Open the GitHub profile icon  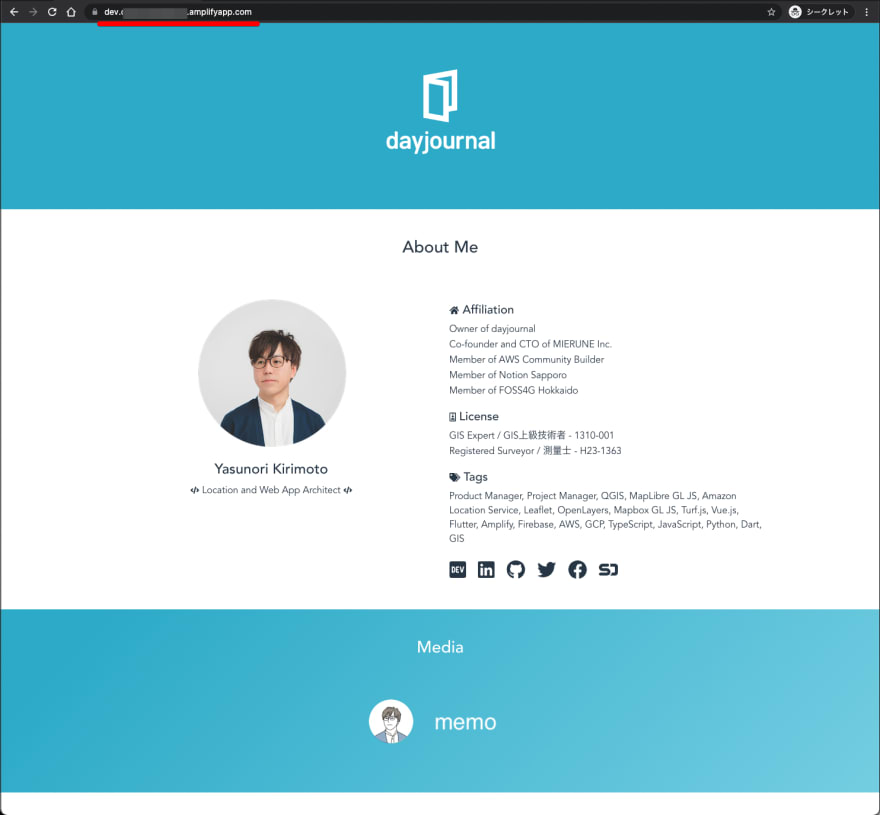coord(516,570)
